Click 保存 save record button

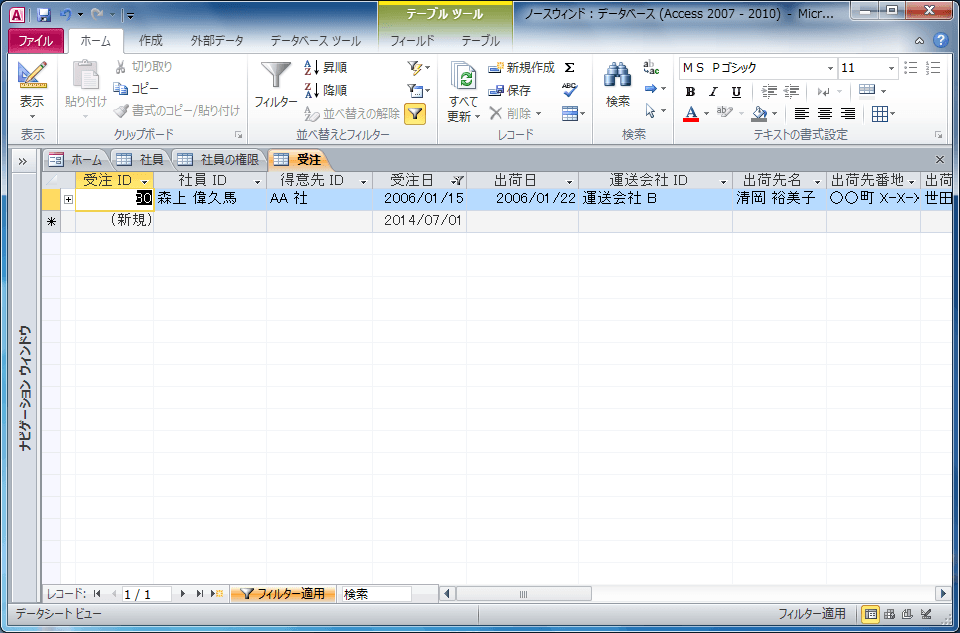click(x=509, y=91)
